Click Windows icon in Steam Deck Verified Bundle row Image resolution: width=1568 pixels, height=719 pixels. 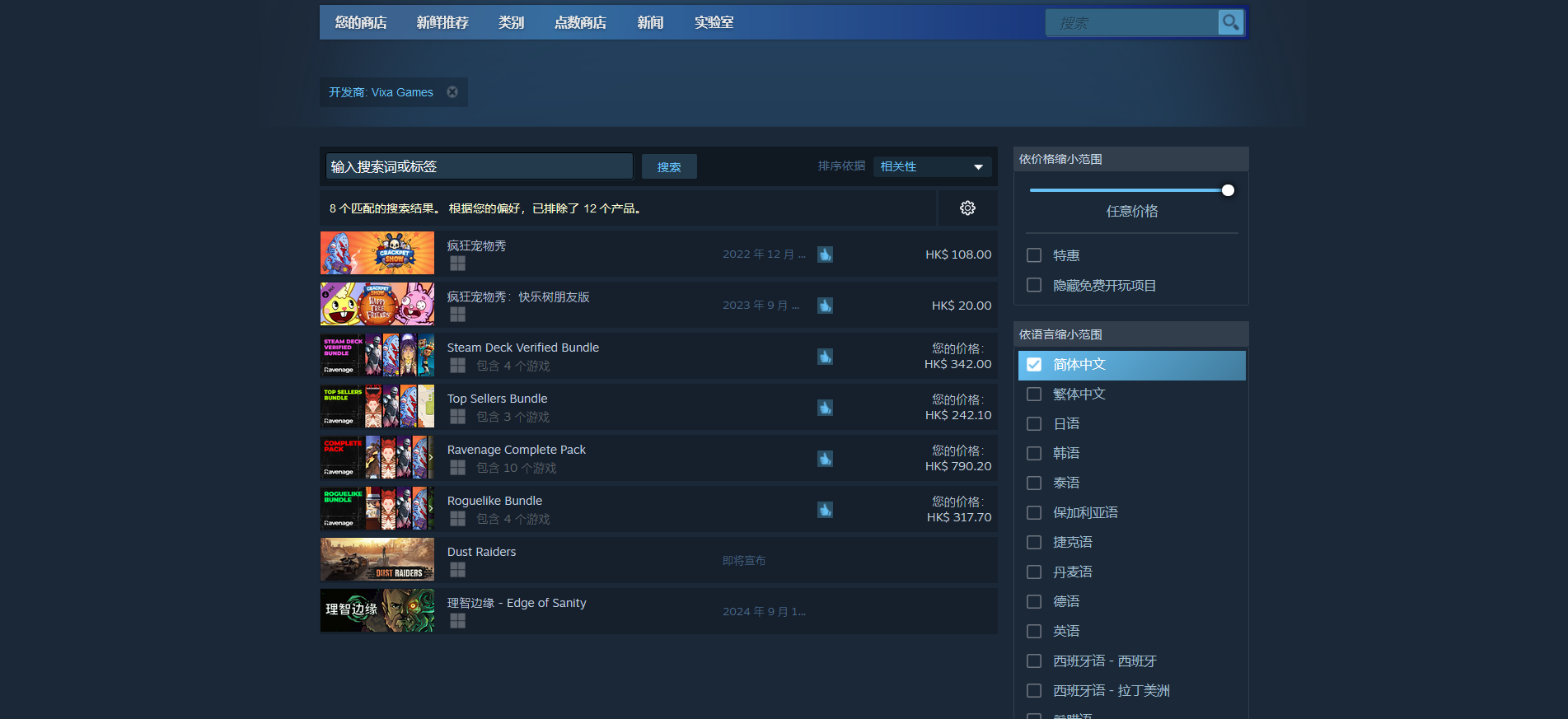coord(457,366)
